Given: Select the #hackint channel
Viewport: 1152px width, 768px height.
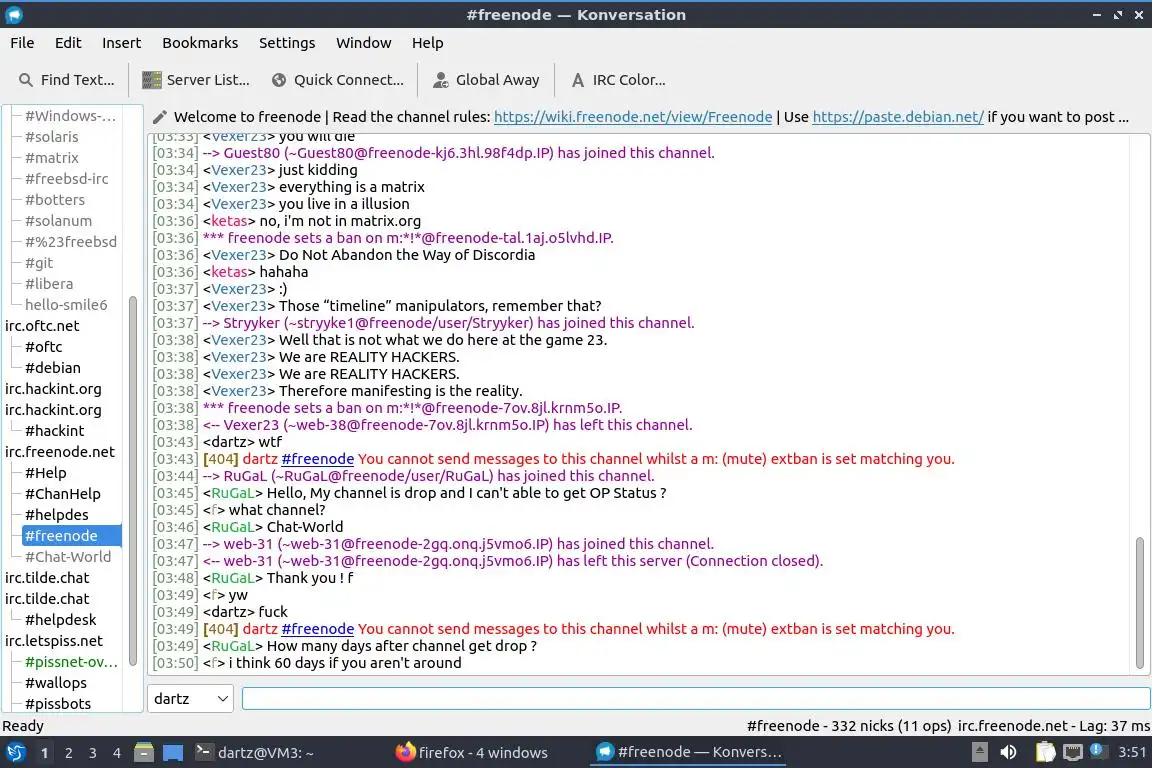Looking at the screenshot, I should point(54,431).
